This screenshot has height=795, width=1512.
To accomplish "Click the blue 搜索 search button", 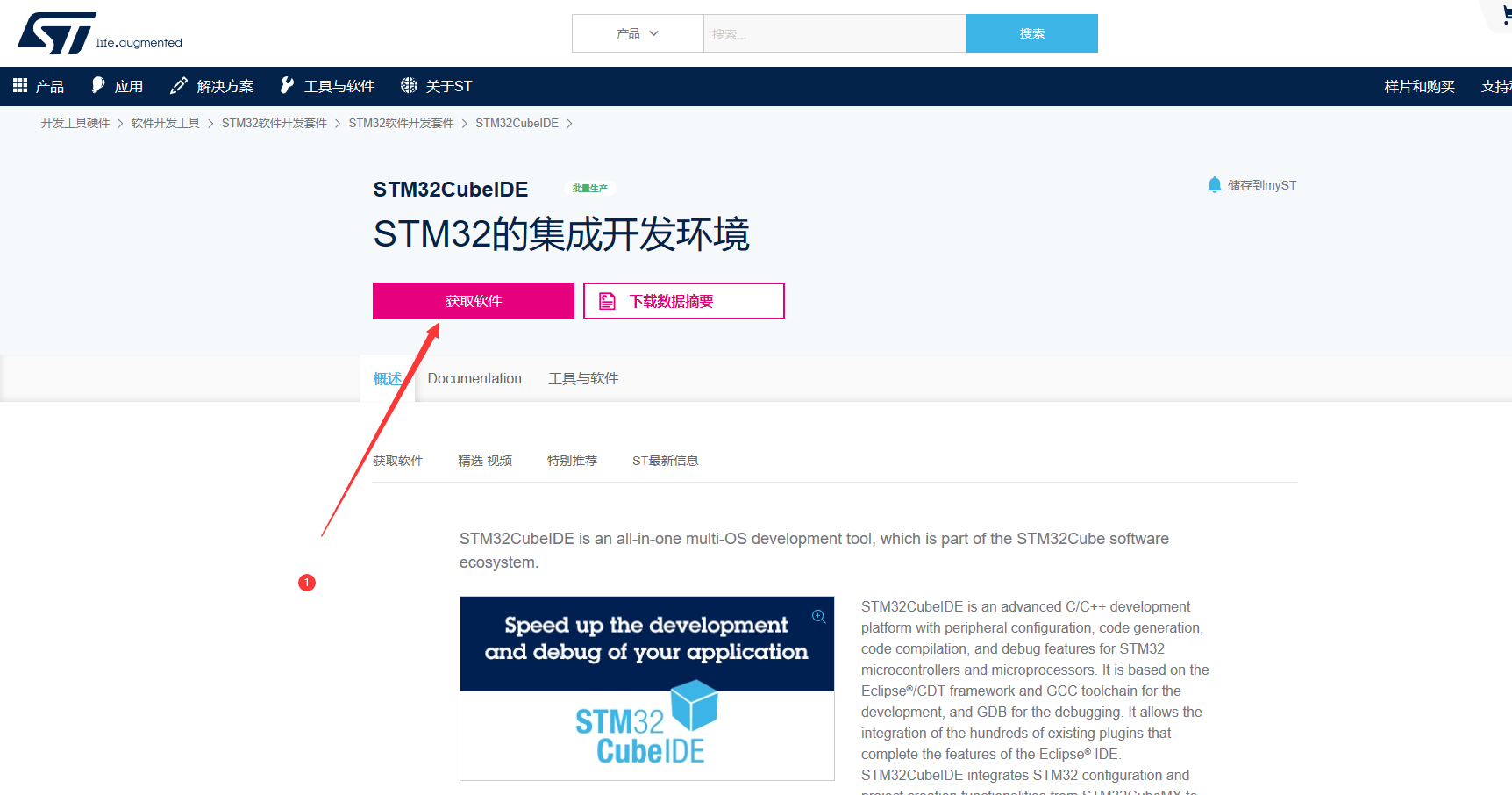I will coord(1031,33).
